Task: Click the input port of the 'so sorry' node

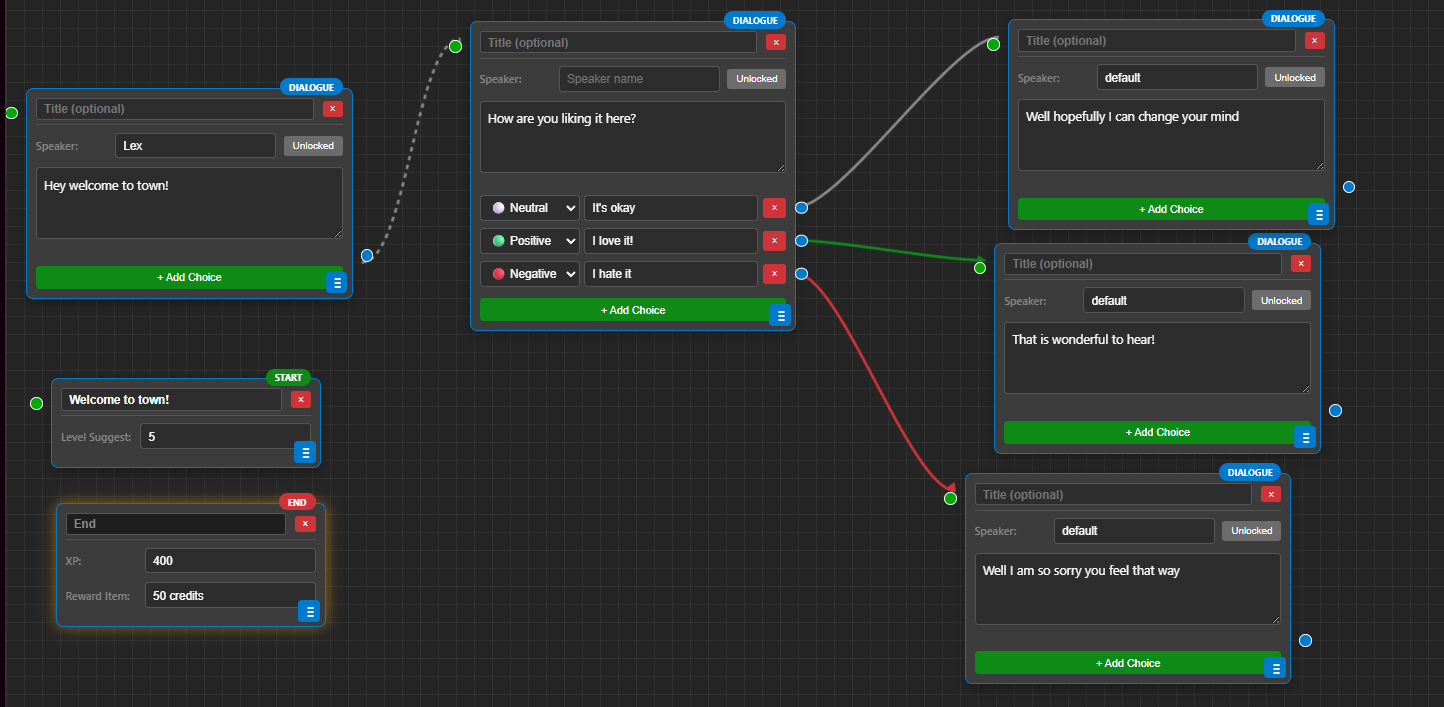Action: click(x=951, y=498)
